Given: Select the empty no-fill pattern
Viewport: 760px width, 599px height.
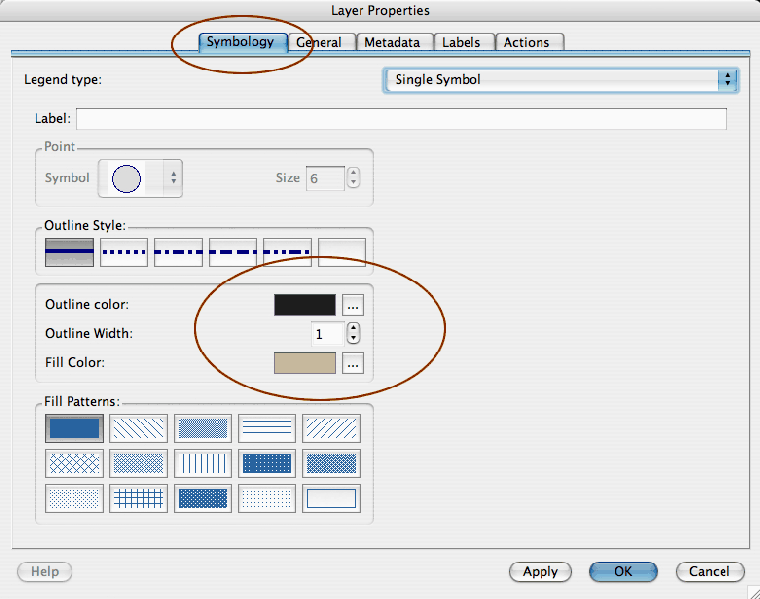Looking at the screenshot, I should tap(331, 498).
